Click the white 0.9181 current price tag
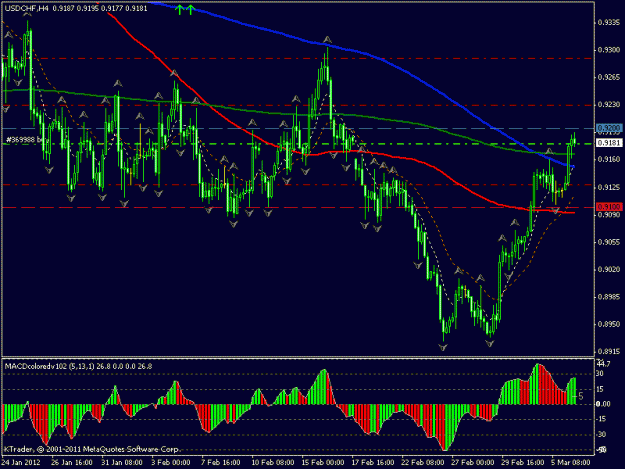 coord(609,143)
